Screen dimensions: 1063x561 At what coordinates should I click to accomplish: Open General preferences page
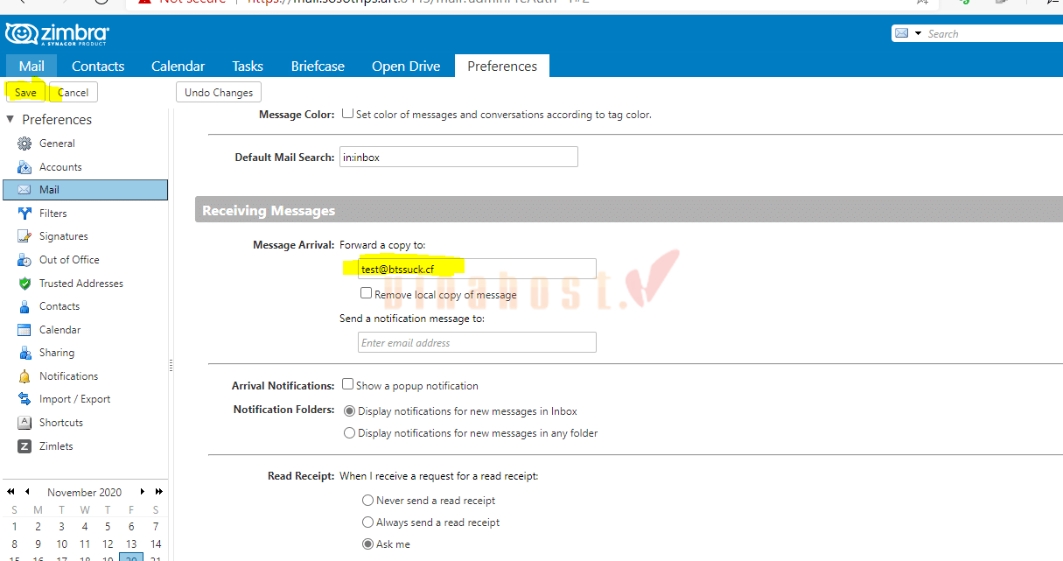pos(57,144)
